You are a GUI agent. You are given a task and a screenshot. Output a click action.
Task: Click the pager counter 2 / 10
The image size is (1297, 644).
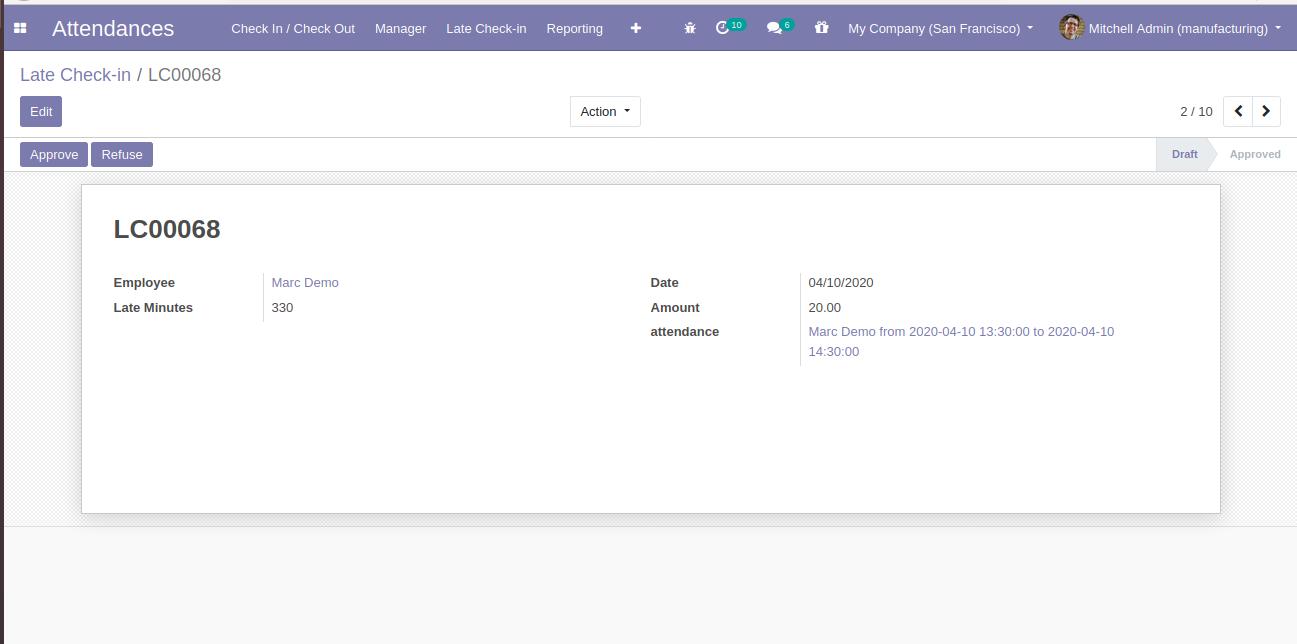tap(1196, 111)
